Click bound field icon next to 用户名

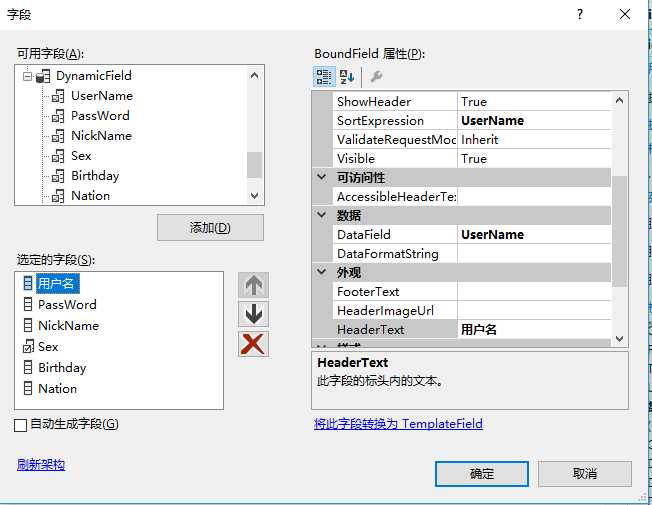[x=28, y=284]
